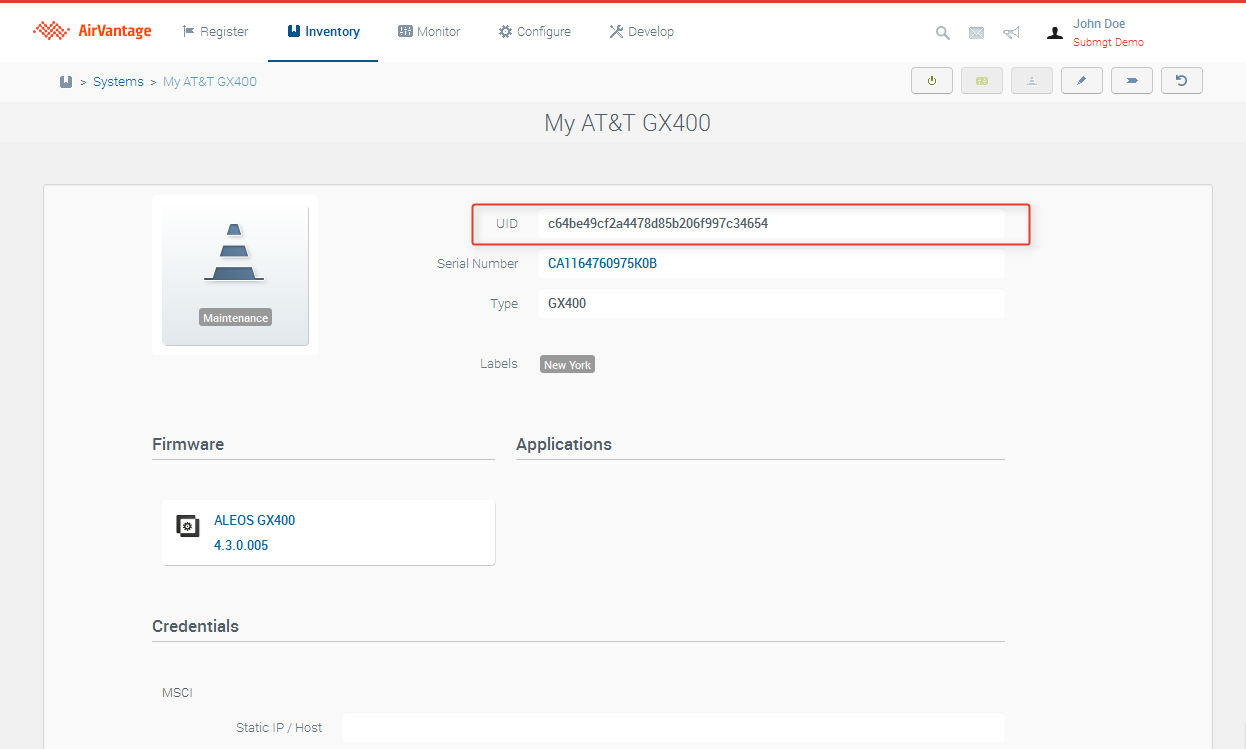Click the New York label tag
1246x749 pixels.
coord(567,365)
